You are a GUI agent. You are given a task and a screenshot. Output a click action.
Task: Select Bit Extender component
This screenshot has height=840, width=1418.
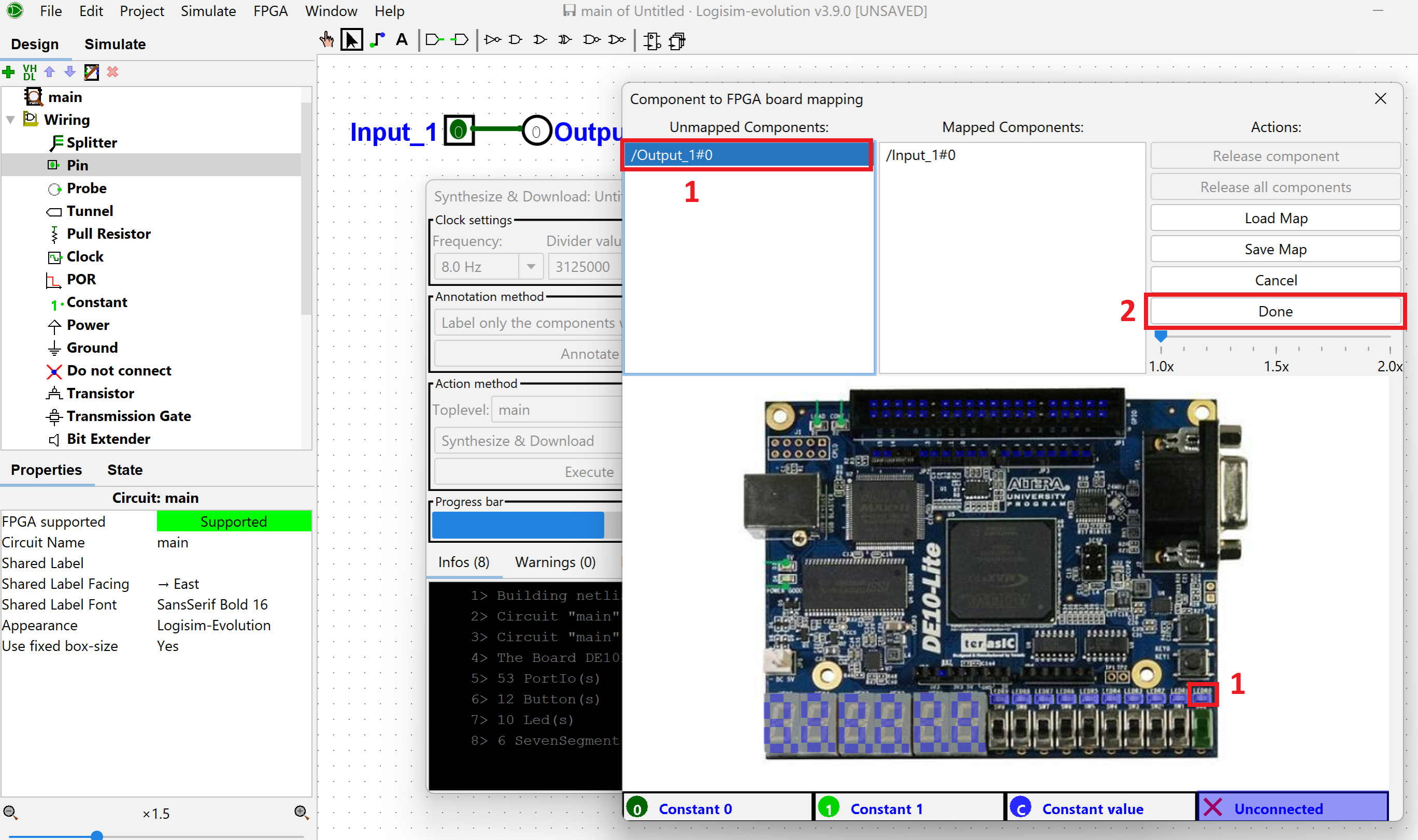pos(108,439)
